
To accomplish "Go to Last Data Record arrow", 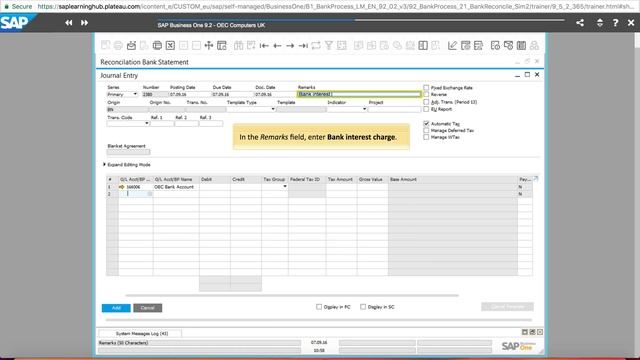I will tap(303, 46).
